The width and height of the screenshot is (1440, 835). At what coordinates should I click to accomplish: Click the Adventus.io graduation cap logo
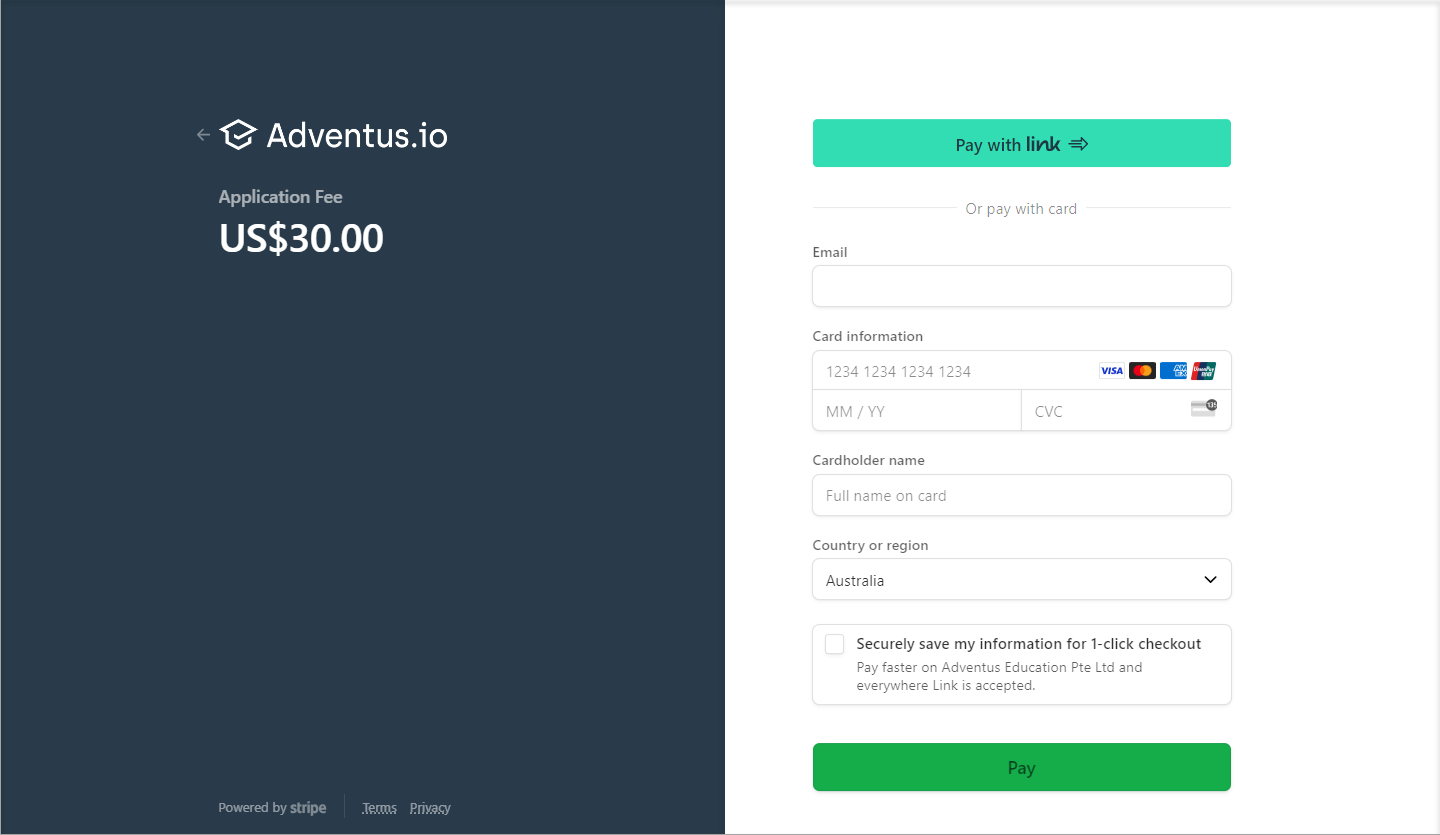tap(239, 134)
